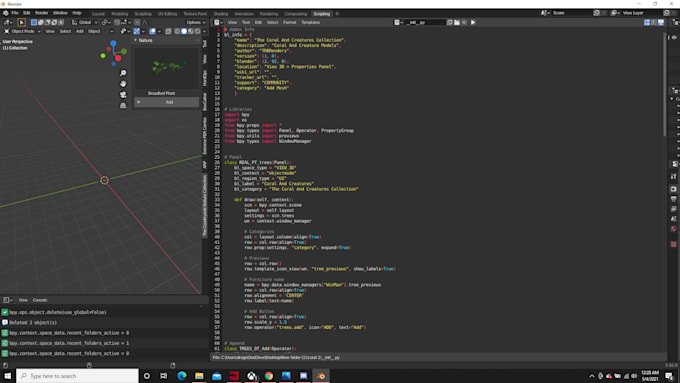680x383 pixels.
Task: Open the Format menu in text editor
Action: coord(289,22)
